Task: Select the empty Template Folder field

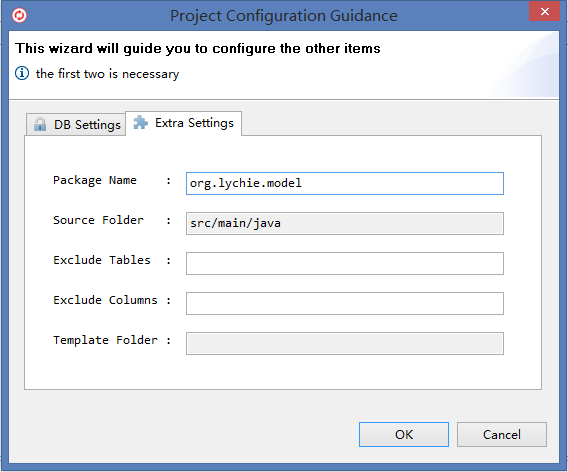Action: pos(345,343)
